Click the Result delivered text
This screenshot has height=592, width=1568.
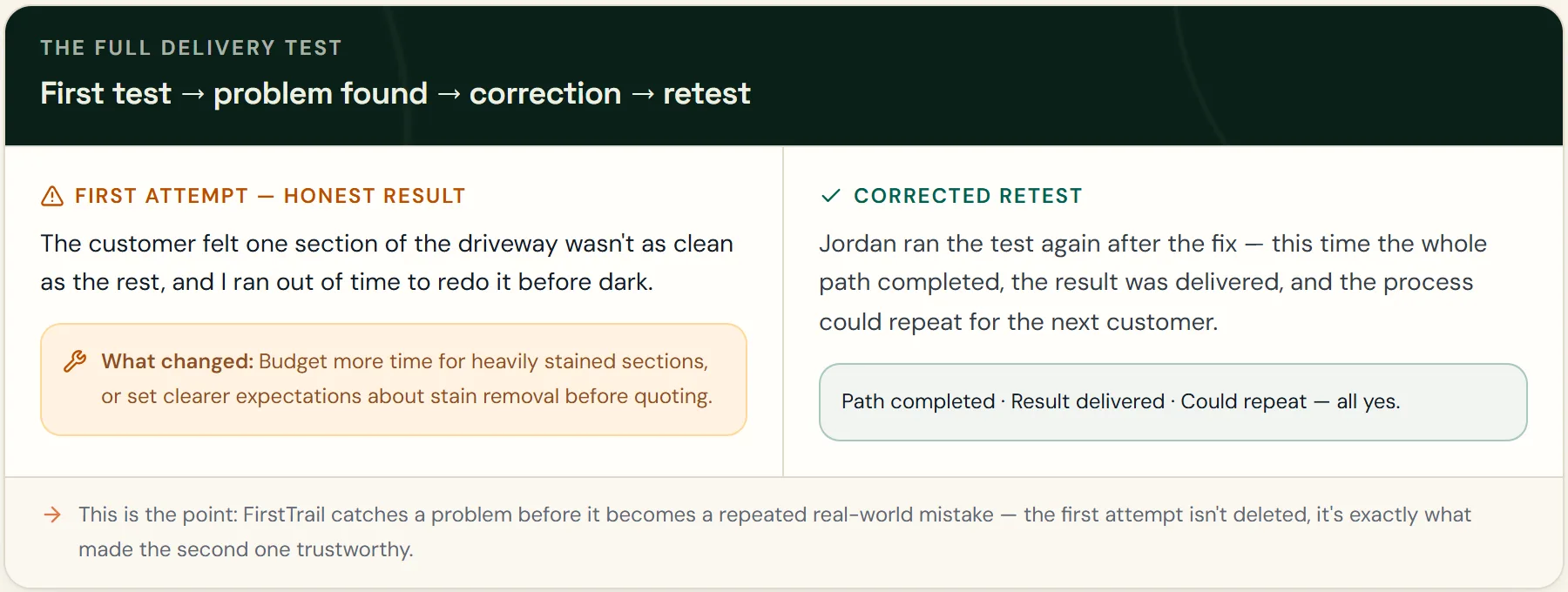click(x=1087, y=401)
